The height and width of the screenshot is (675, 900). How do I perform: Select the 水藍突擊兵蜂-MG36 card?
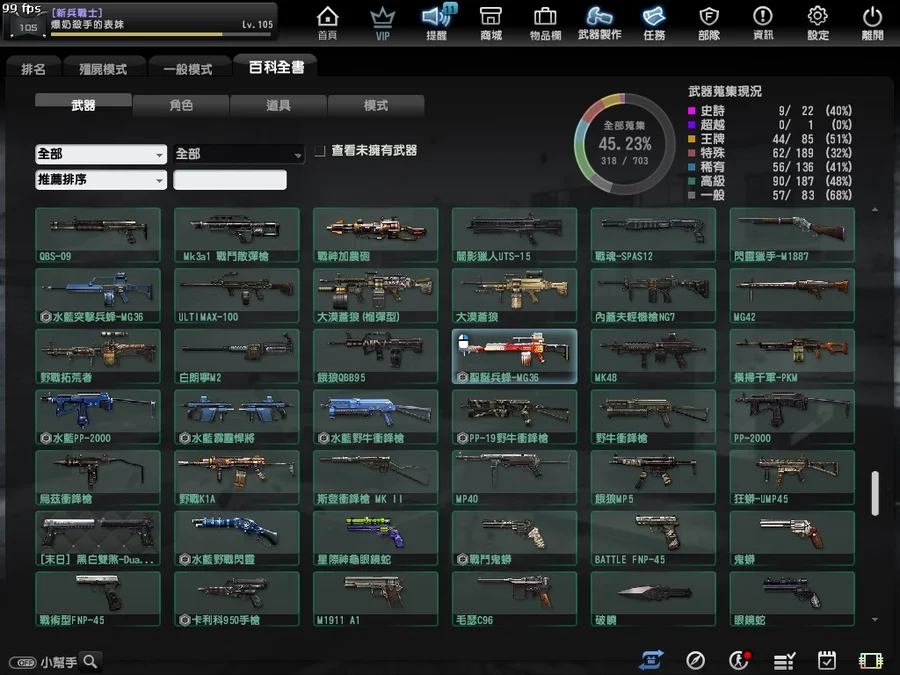(98, 296)
